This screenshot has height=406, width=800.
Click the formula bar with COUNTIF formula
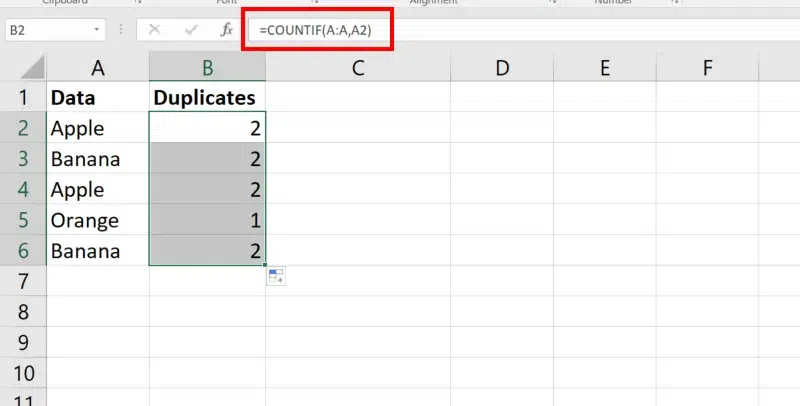pyautogui.click(x=523, y=30)
